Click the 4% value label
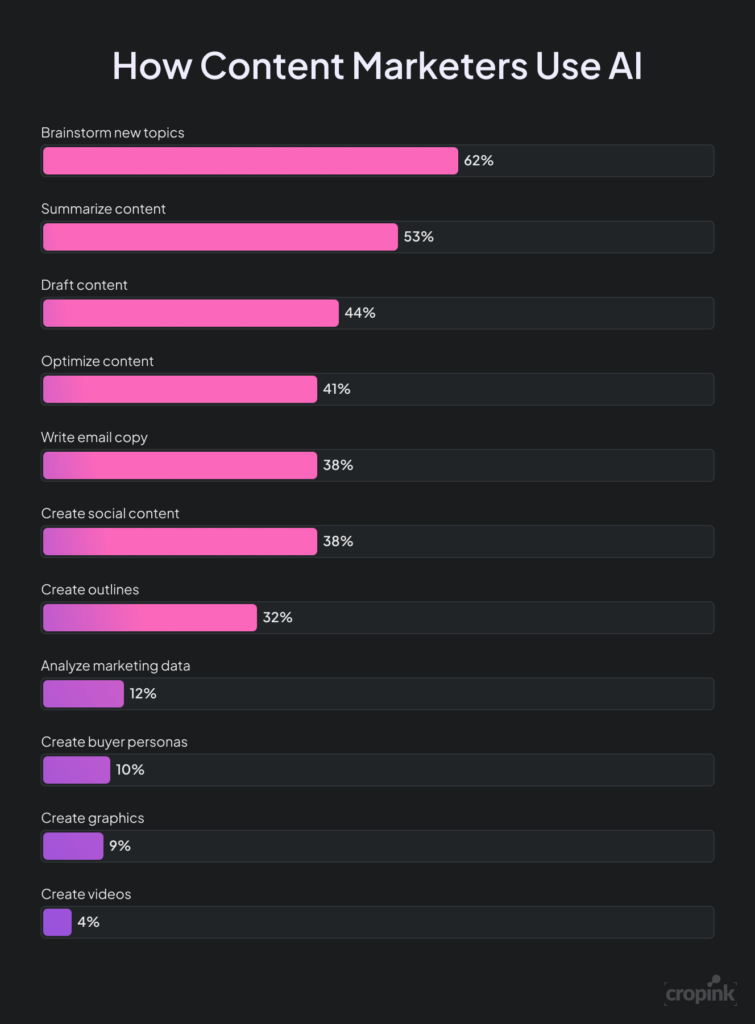The image size is (755, 1024). pyautogui.click(x=88, y=922)
